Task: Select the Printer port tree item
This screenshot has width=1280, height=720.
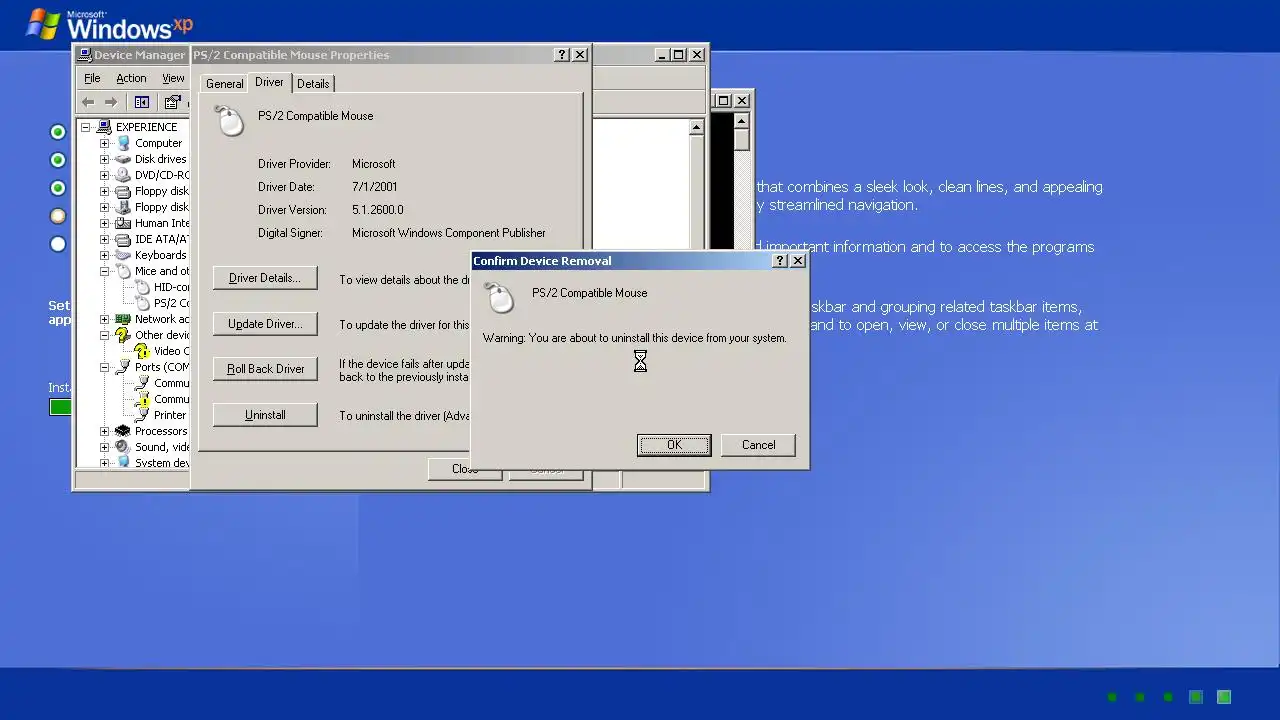Action: [170, 415]
